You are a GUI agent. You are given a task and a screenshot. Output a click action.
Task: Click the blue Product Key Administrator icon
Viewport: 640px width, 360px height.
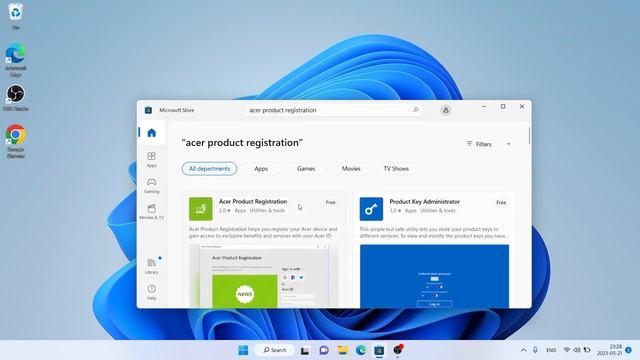(x=371, y=209)
